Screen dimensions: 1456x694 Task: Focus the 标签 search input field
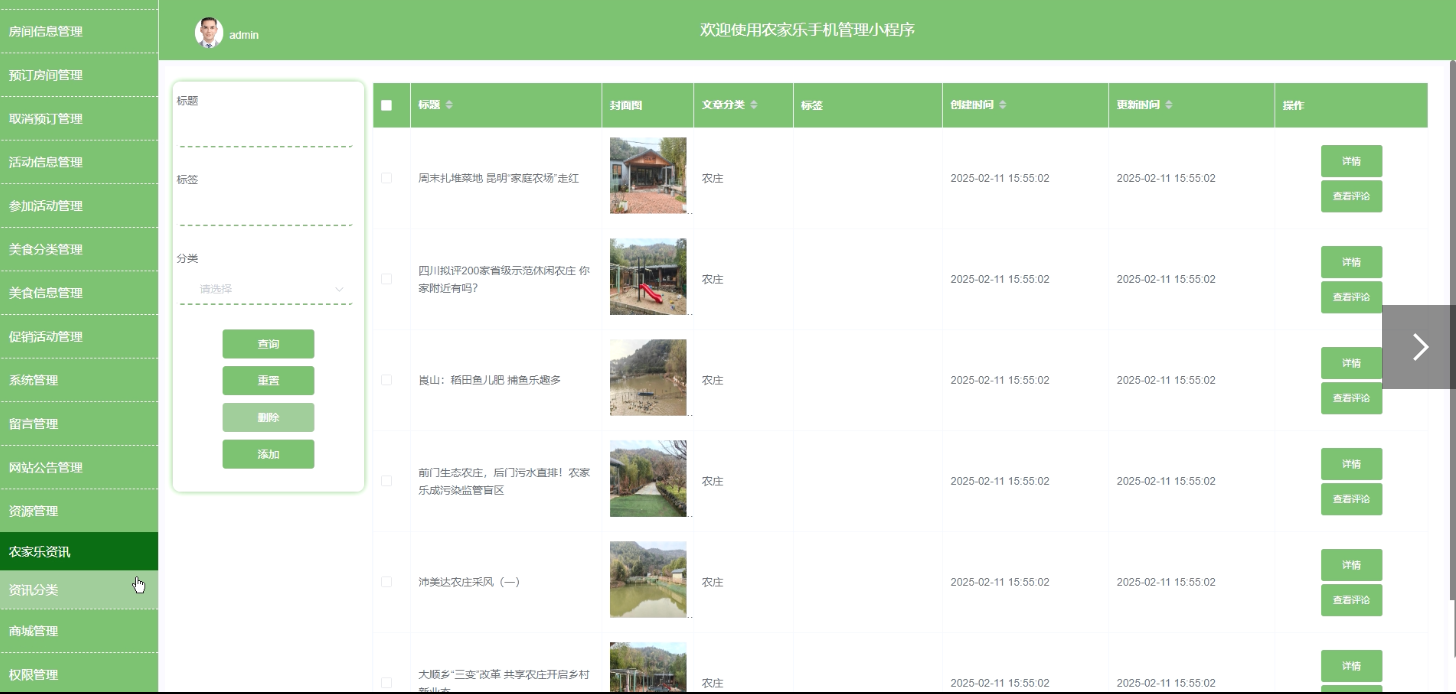266,210
